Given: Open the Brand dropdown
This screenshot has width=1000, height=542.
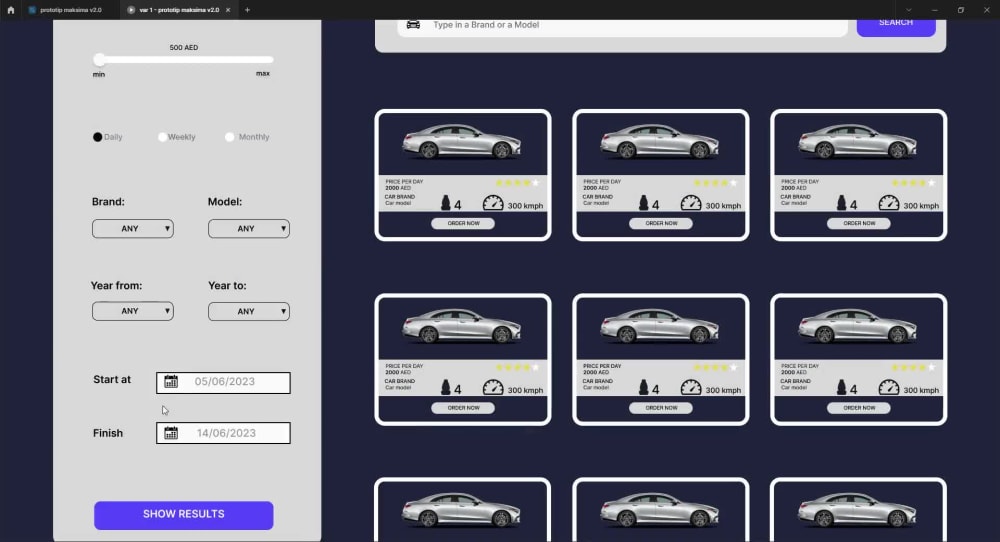Looking at the screenshot, I should 133,228.
